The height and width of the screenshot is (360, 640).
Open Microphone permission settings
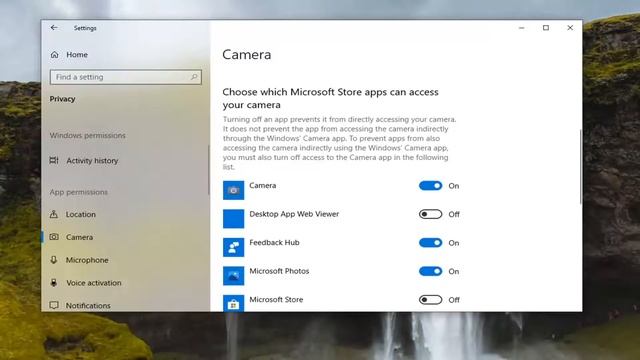pyautogui.click(x=87, y=260)
